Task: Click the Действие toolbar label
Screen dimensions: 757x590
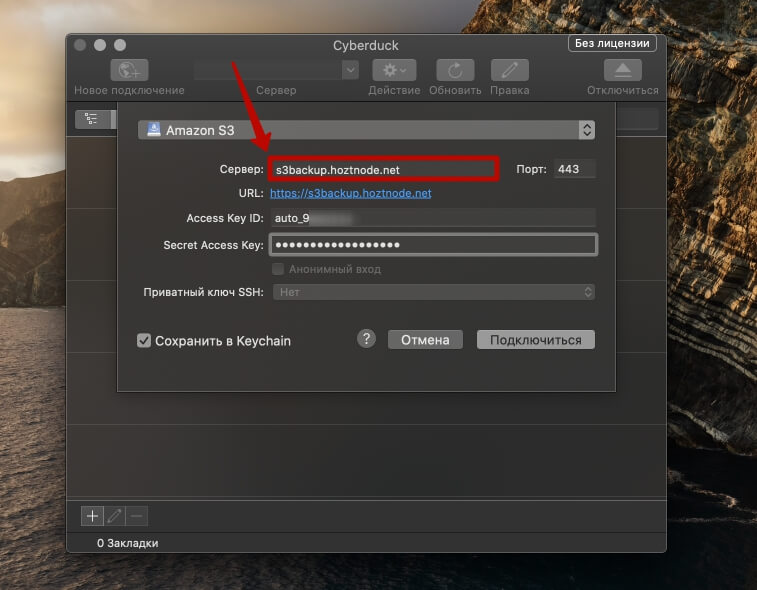Action: [x=394, y=90]
